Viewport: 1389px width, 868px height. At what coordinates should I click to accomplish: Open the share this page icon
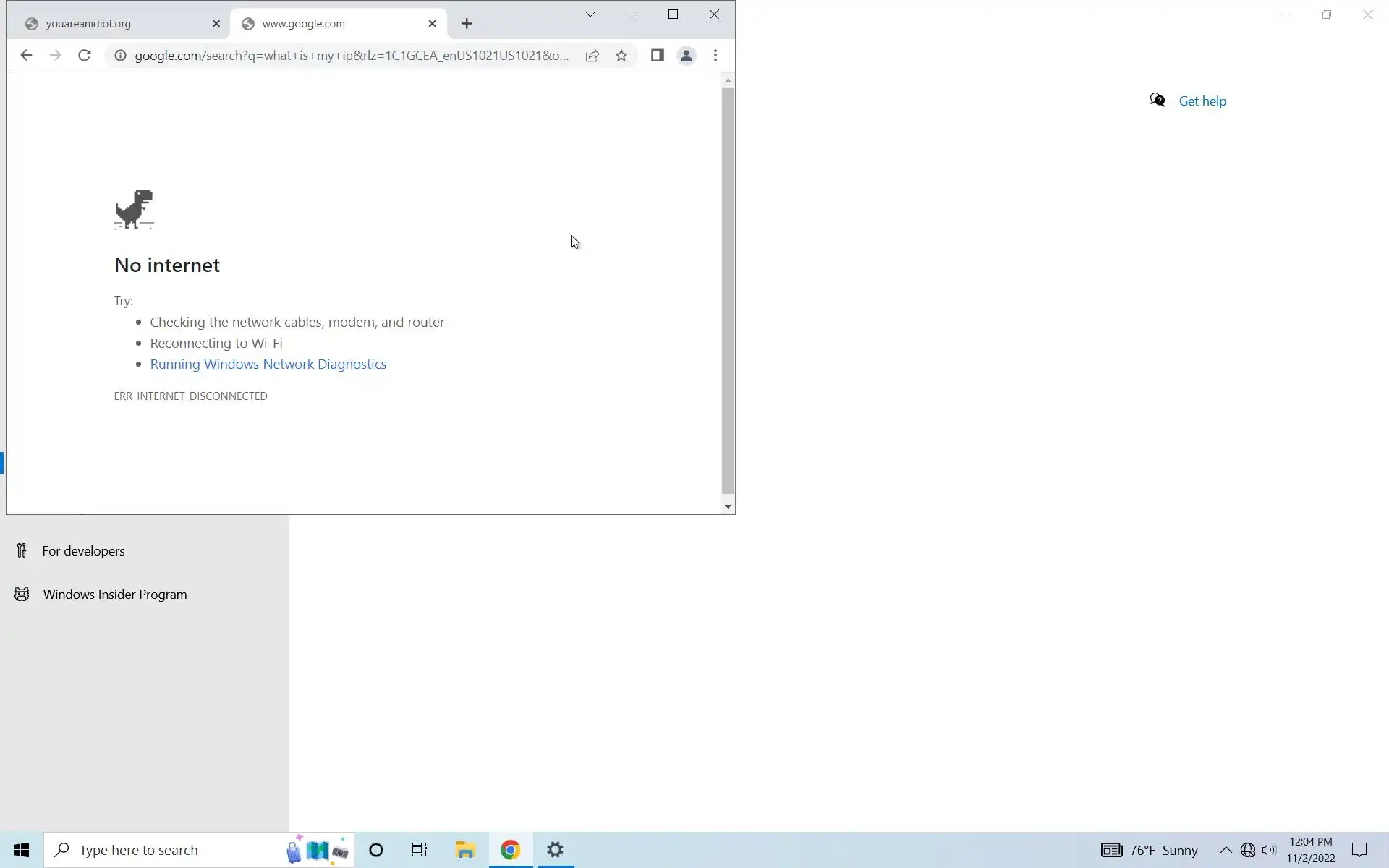click(592, 56)
